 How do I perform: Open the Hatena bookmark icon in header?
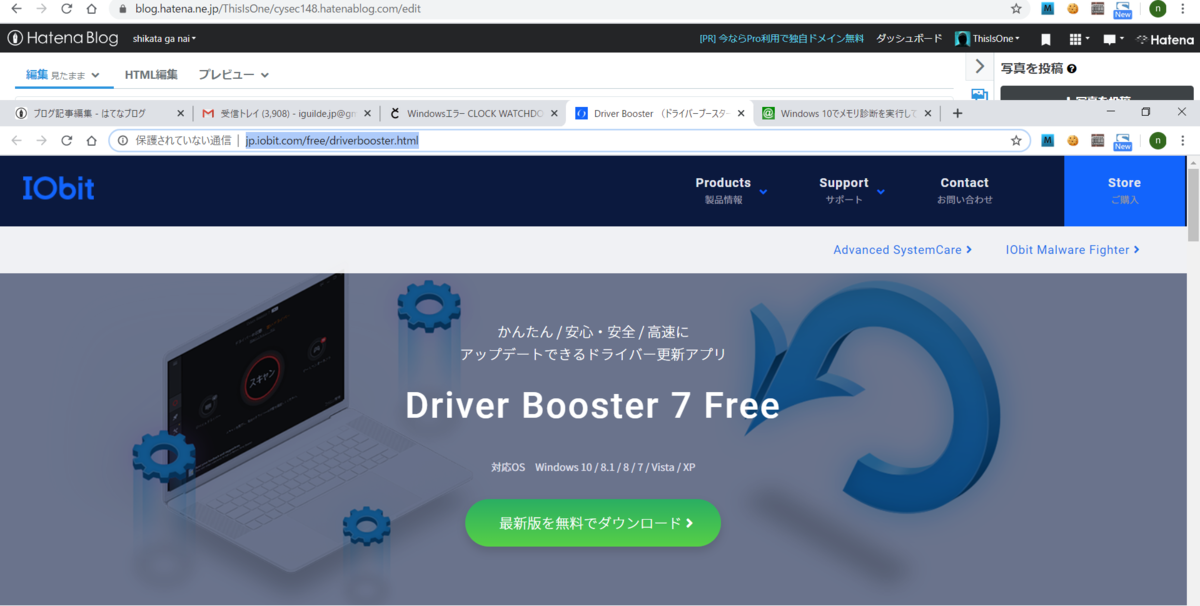pos(1046,39)
